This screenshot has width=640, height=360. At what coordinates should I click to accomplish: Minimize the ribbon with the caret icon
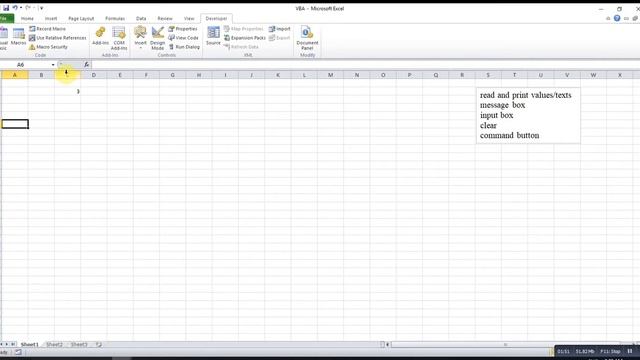coord(608,18)
